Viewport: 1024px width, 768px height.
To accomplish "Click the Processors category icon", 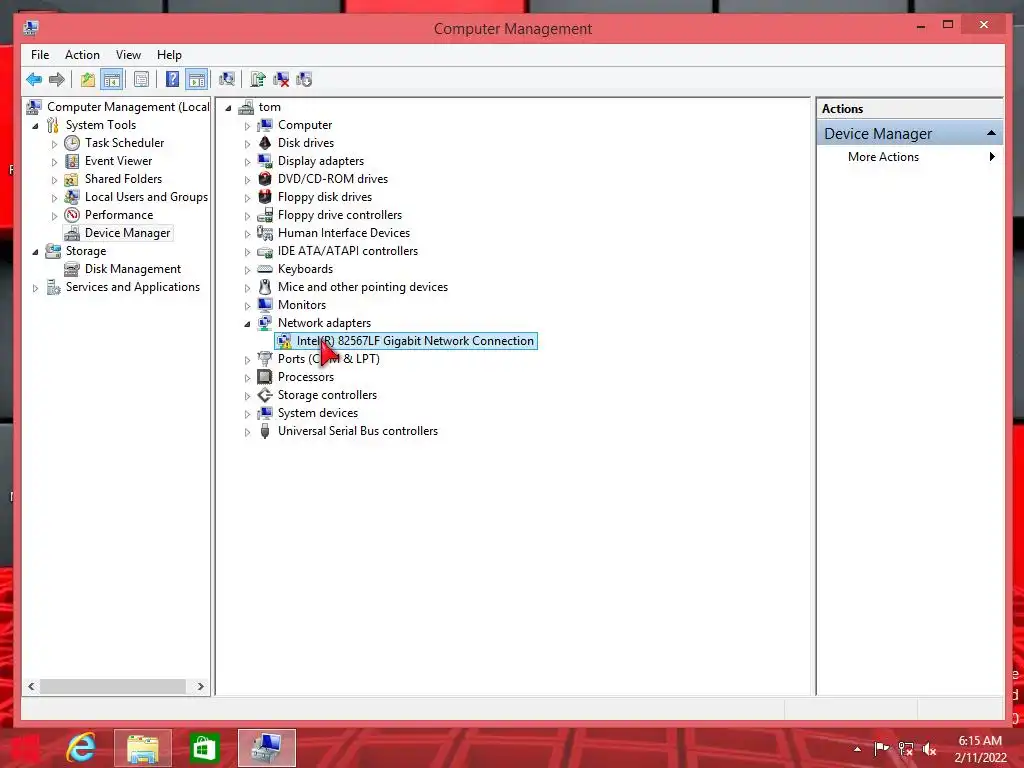I will click(264, 377).
